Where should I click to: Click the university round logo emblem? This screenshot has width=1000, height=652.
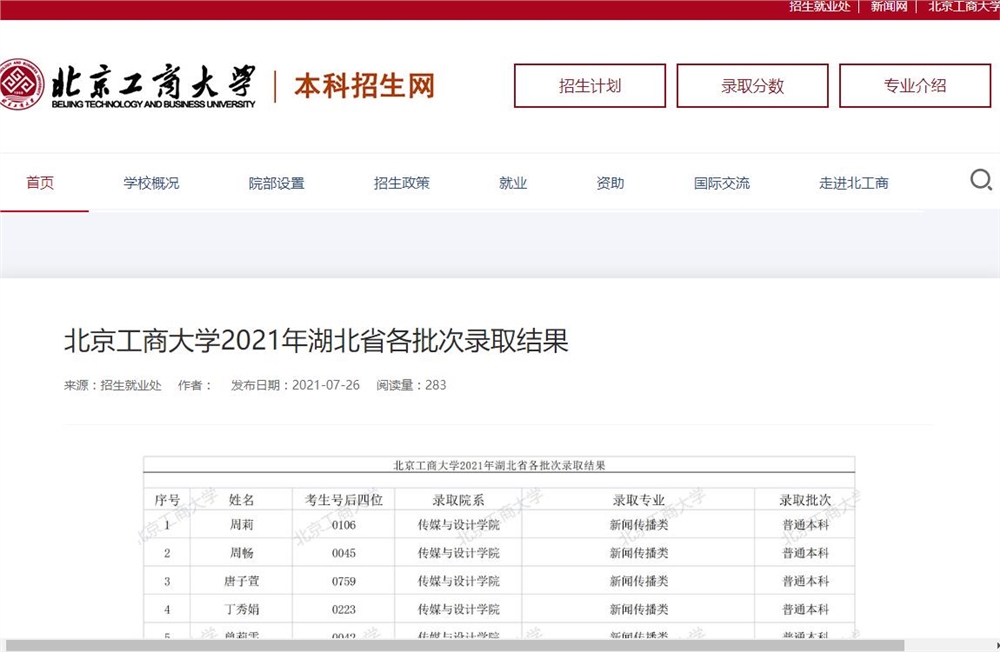coord(21,84)
